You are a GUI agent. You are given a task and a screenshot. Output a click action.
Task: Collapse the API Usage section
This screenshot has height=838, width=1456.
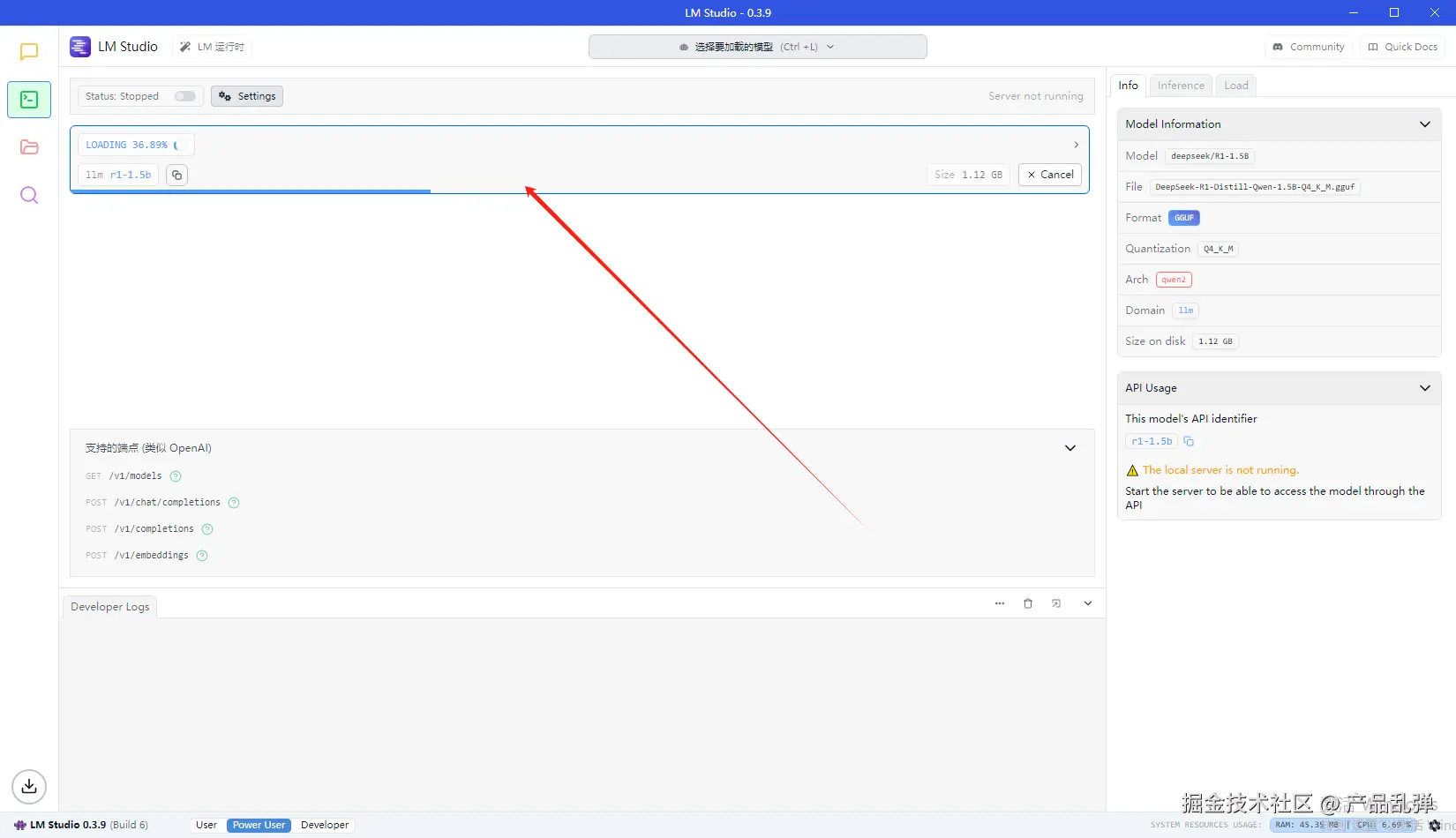tap(1424, 388)
